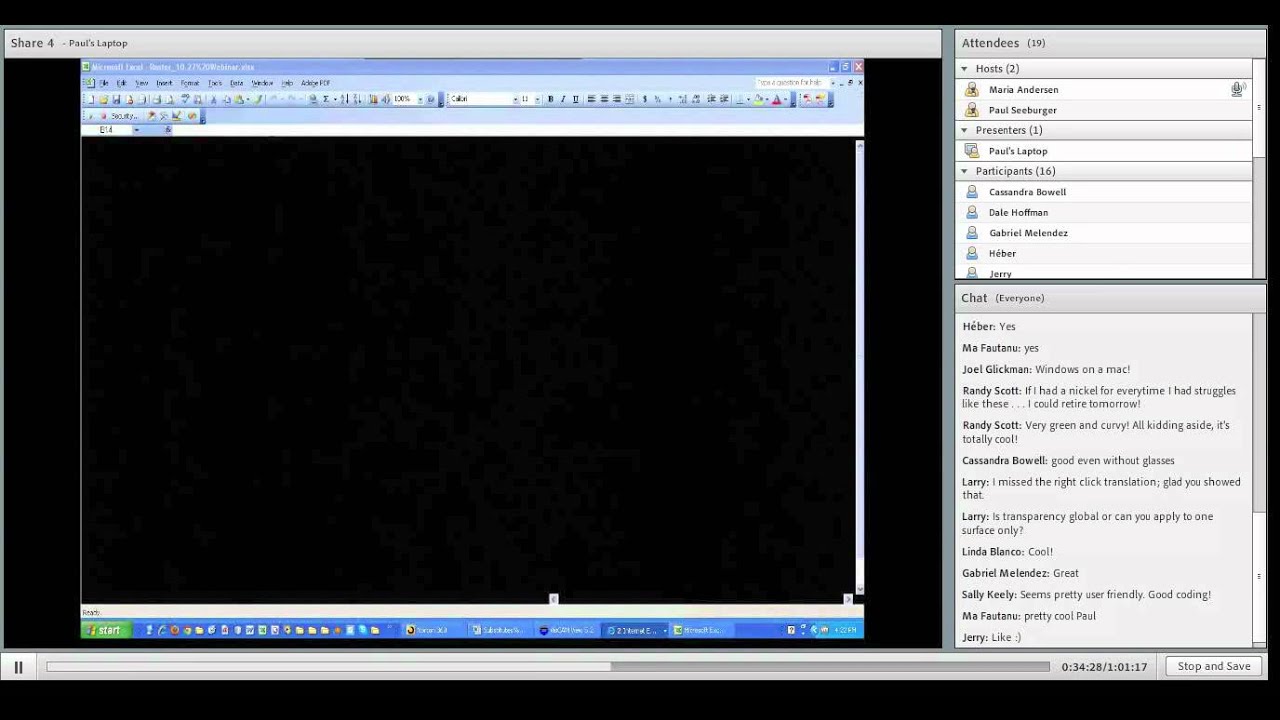Click the Sort Ascending icon
The width and height of the screenshot is (1280, 720).
tap(343, 99)
